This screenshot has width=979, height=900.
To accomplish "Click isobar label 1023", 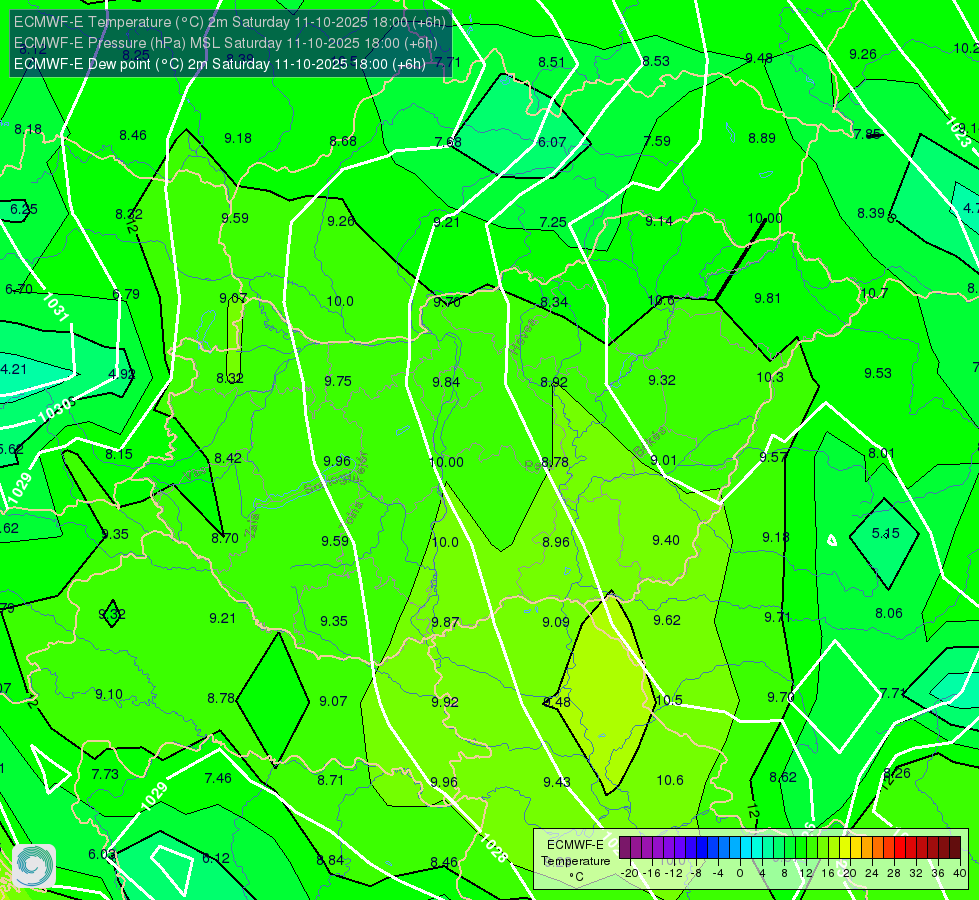I will [x=958, y=132].
